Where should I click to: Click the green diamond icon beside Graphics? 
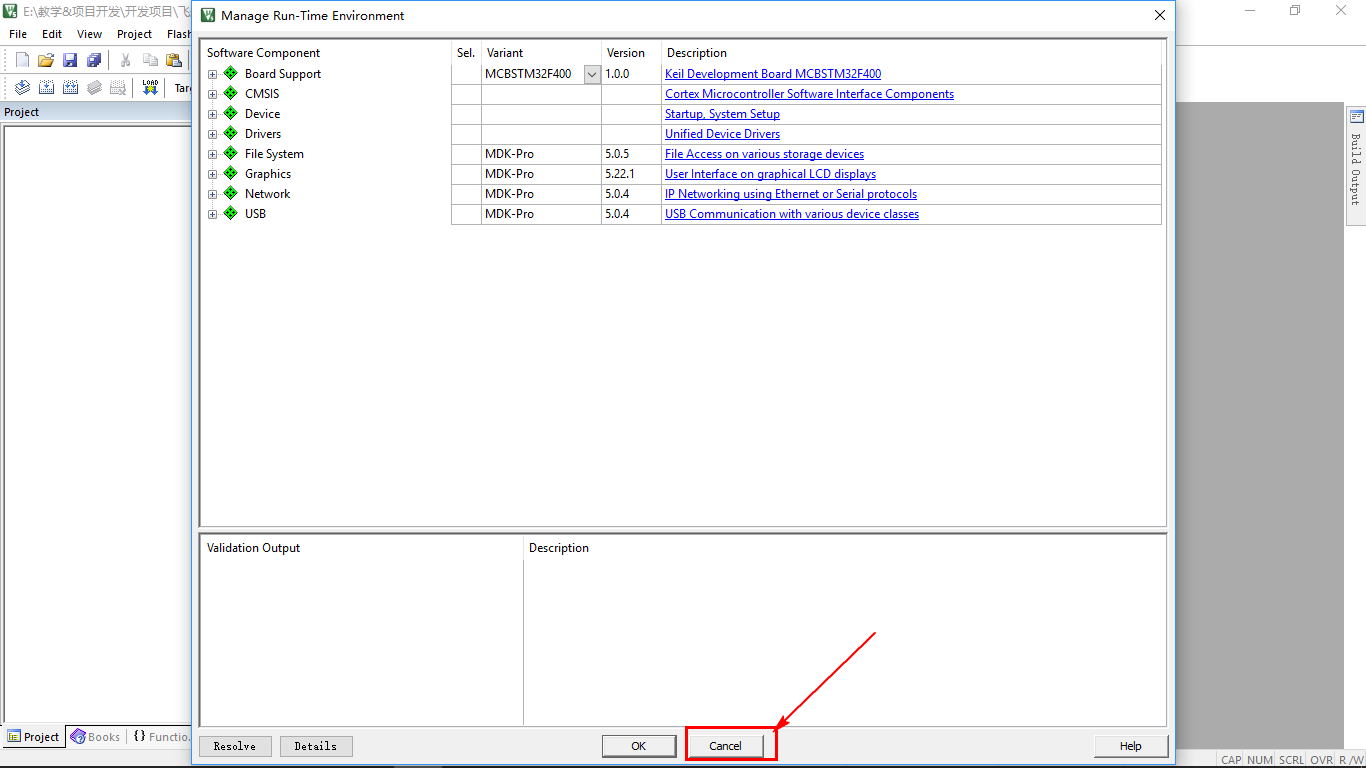coord(230,173)
